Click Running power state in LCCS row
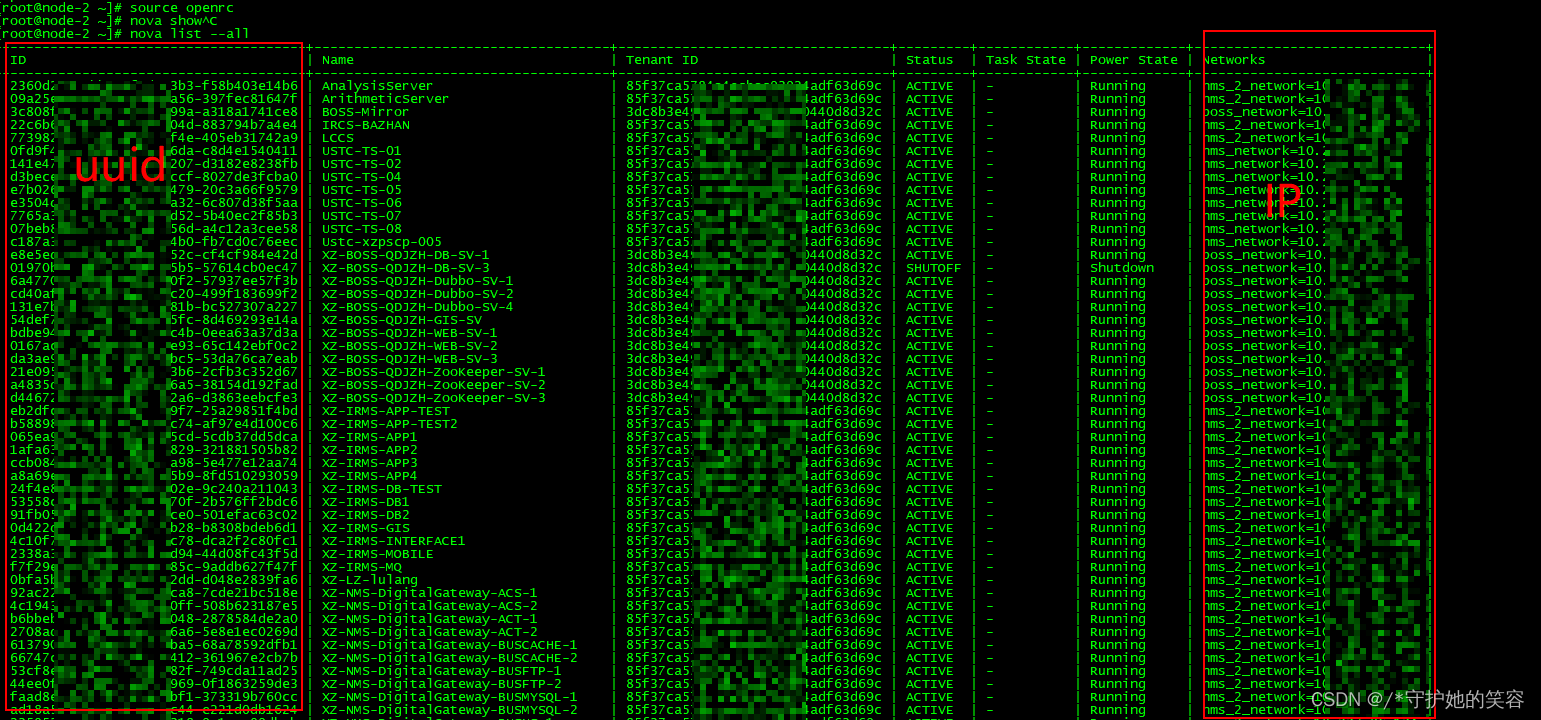The height and width of the screenshot is (720, 1541). (1118, 138)
